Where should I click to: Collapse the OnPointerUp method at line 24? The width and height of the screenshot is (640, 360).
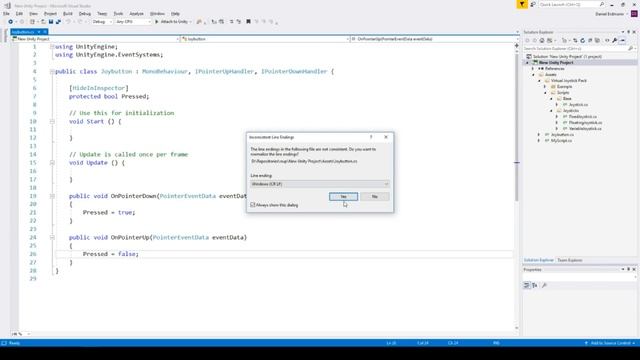click(52, 237)
